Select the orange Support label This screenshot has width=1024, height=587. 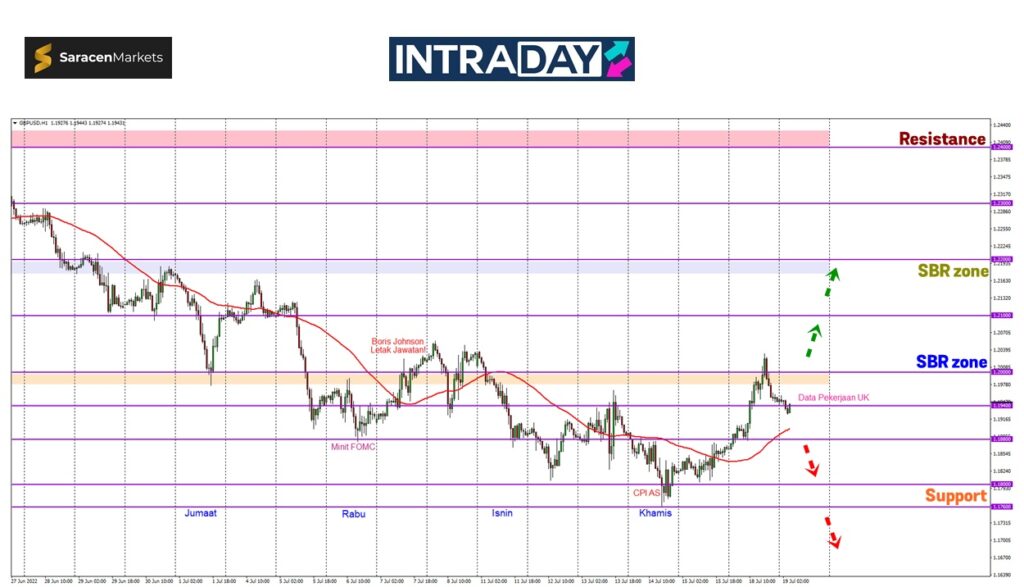click(x=955, y=495)
